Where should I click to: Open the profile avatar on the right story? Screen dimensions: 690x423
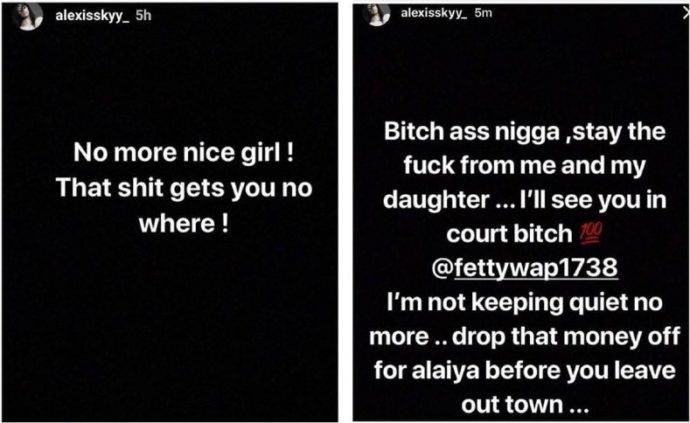(377, 15)
